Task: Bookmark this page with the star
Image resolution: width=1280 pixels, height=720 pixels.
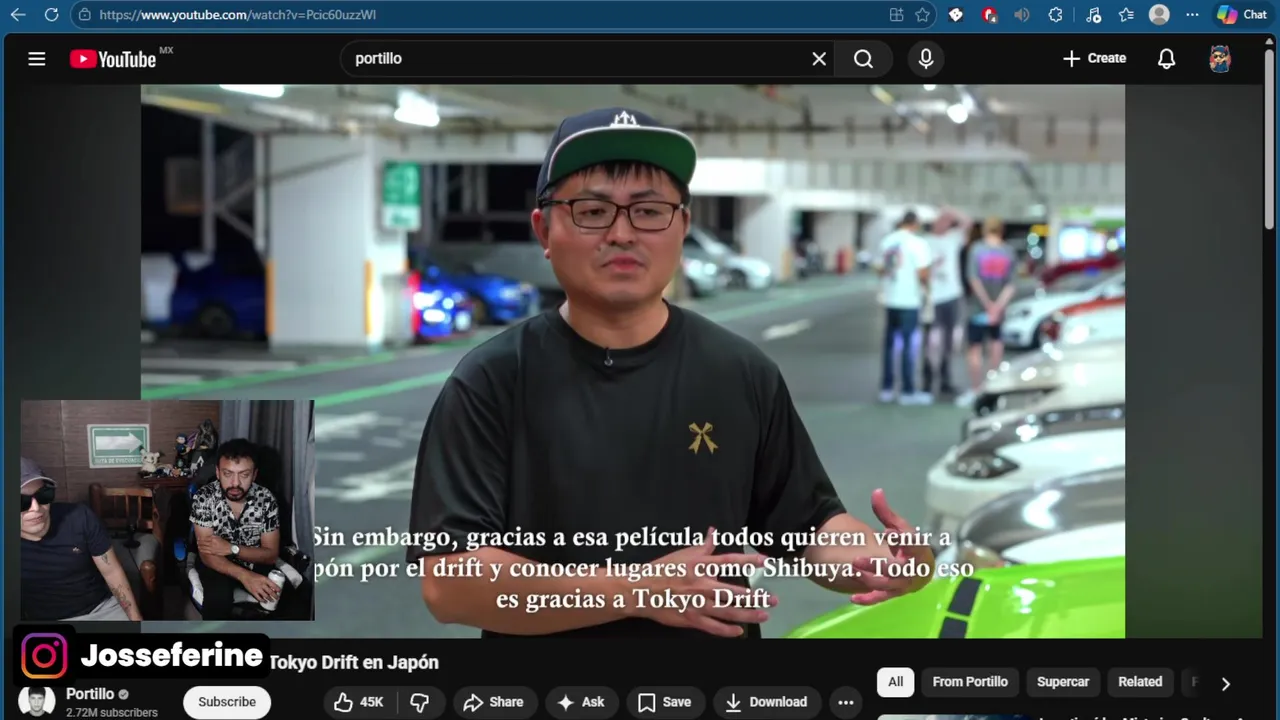Action: [x=922, y=15]
